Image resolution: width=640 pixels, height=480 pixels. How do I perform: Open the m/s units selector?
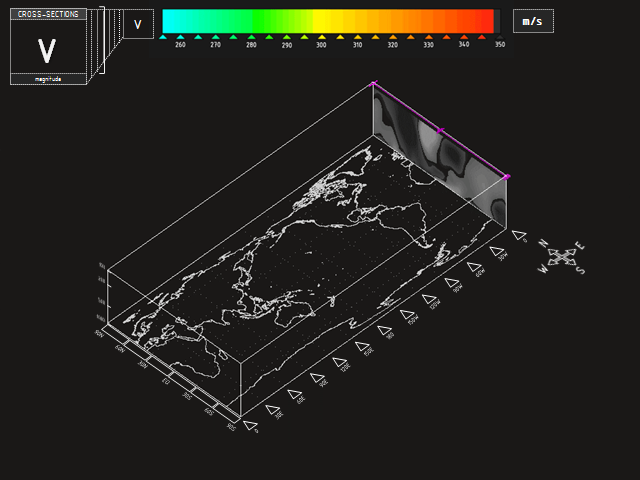tap(533, 22)
